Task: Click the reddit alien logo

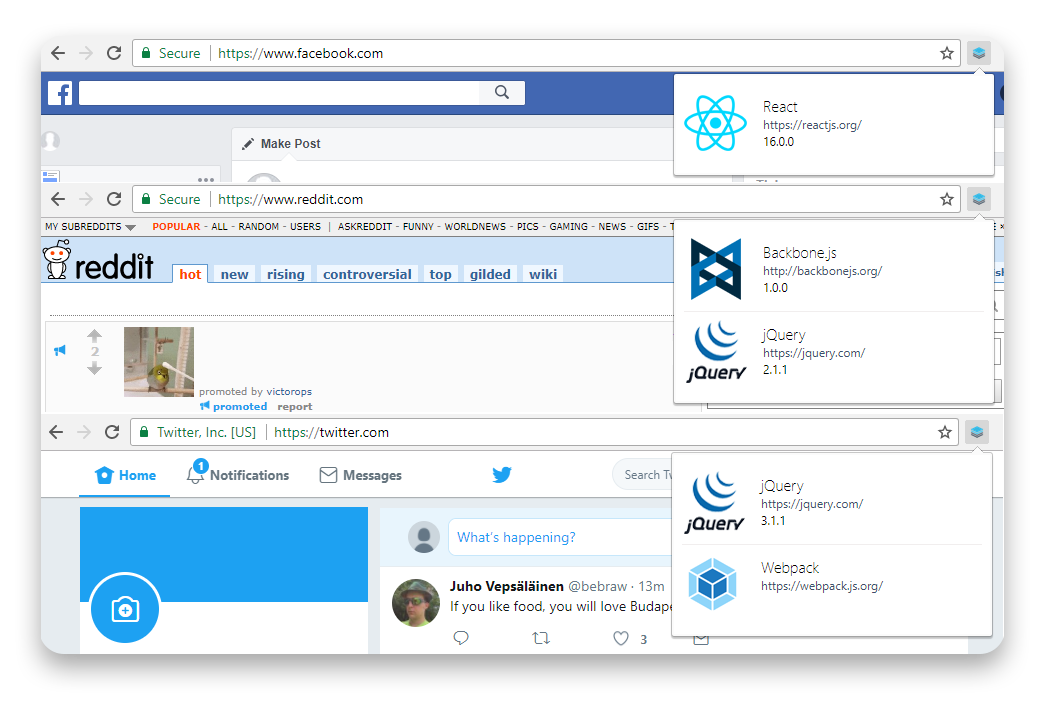Action: (x=57, y=260)
